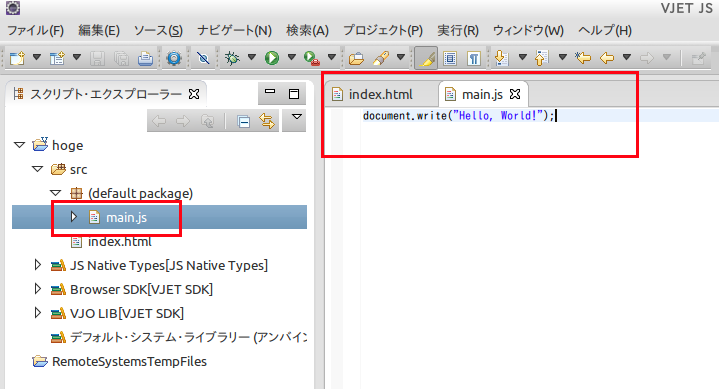
Task: Click explorer Up one level icon
Action: (x=208, y=121)
